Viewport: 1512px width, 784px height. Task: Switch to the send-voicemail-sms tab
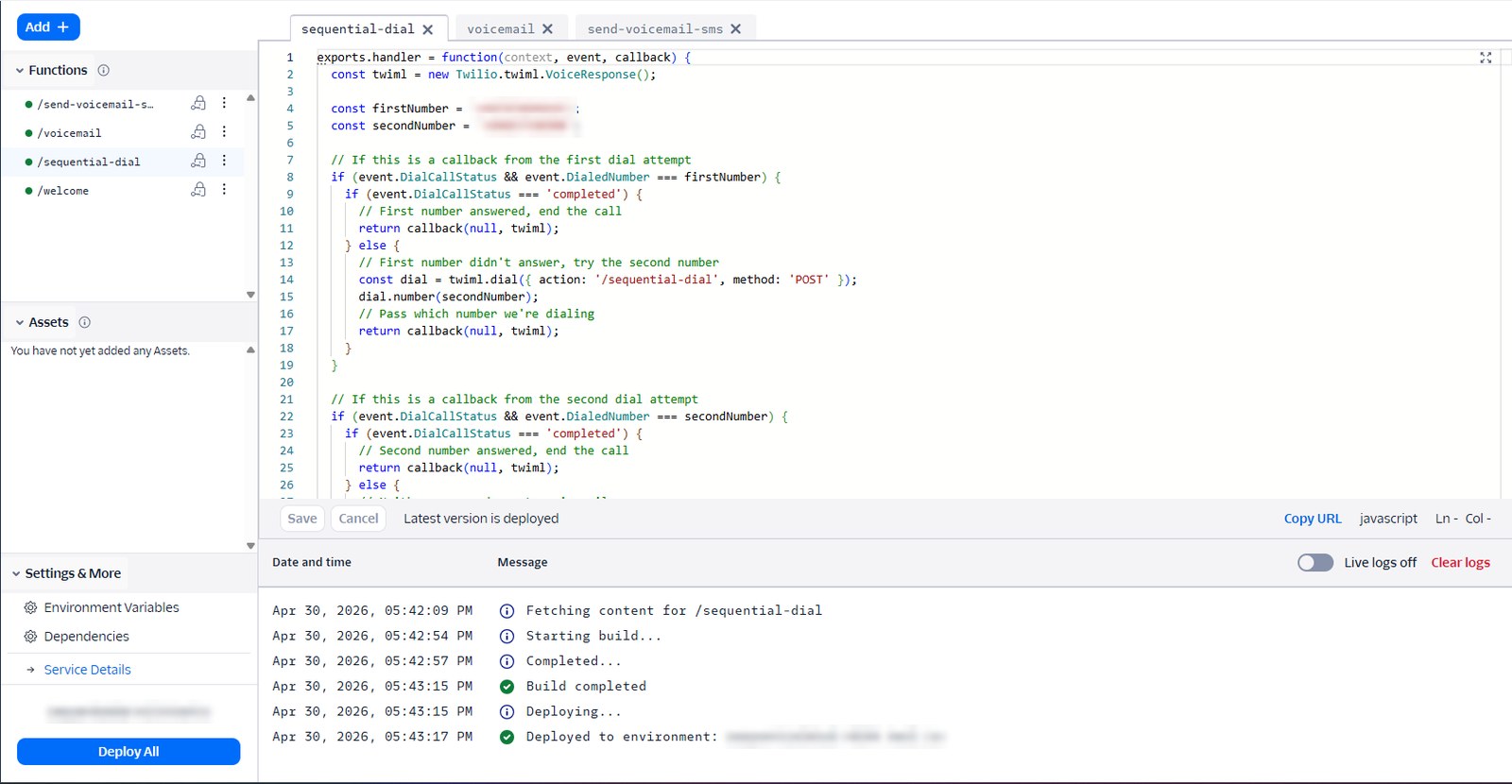point(655,29)
